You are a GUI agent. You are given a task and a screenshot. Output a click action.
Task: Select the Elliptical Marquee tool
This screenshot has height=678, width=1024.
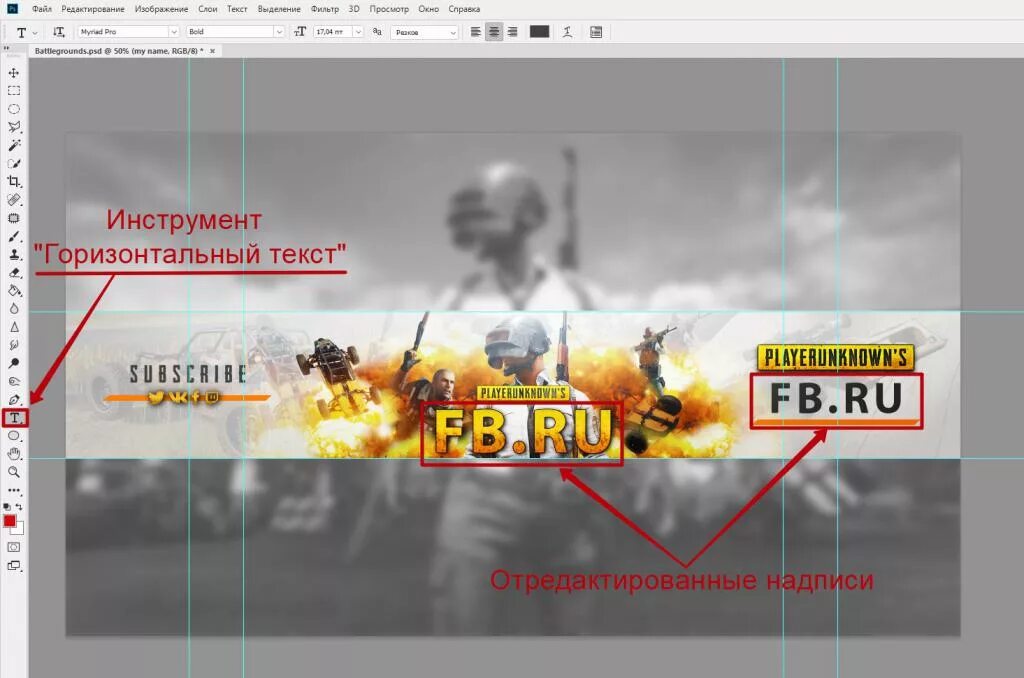[14, 109]
